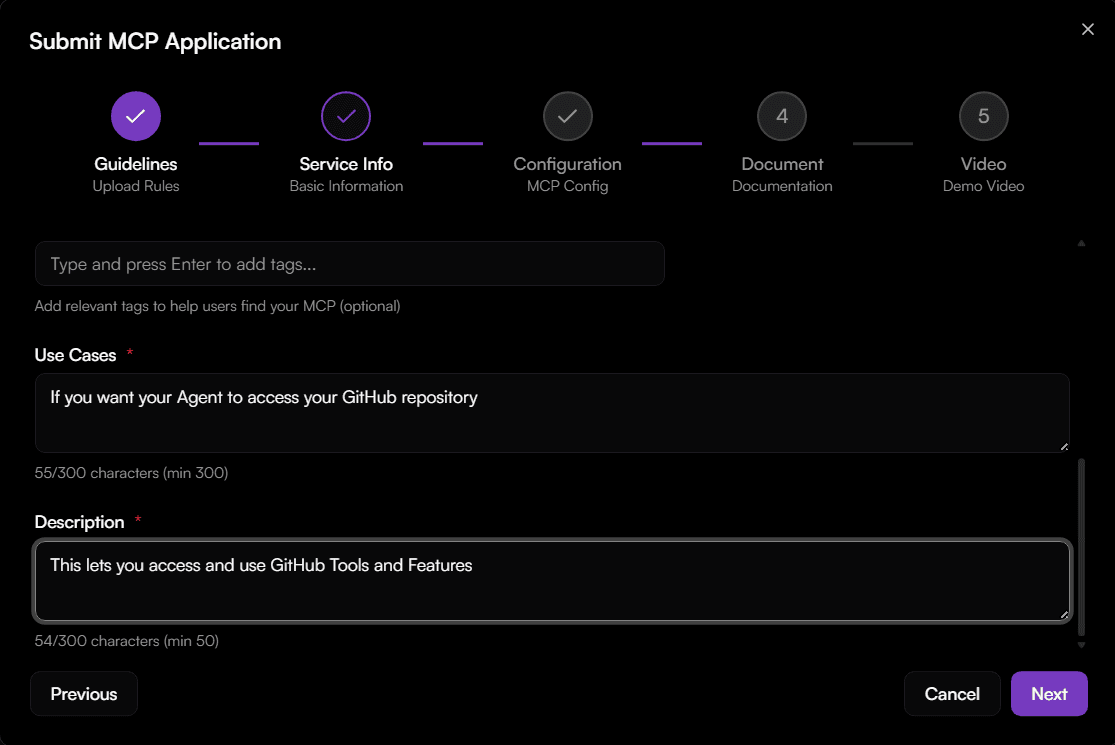Click the Guidelines step checkmark circle

coord(136,116)
